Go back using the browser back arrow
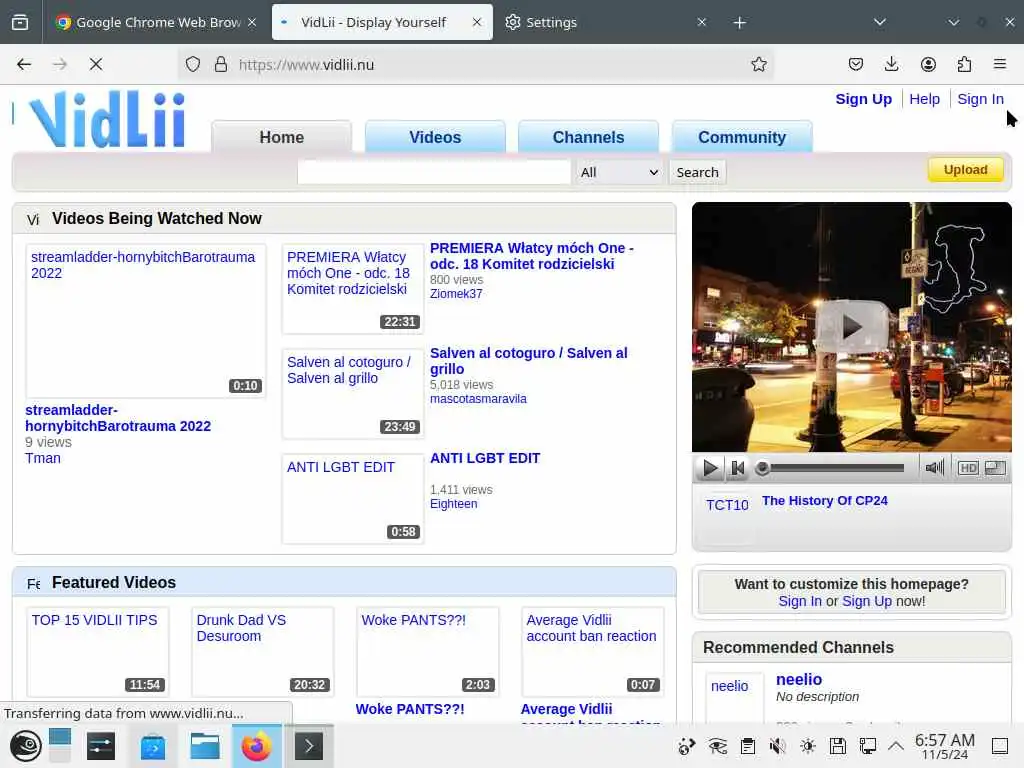 (x=24, y=64)
